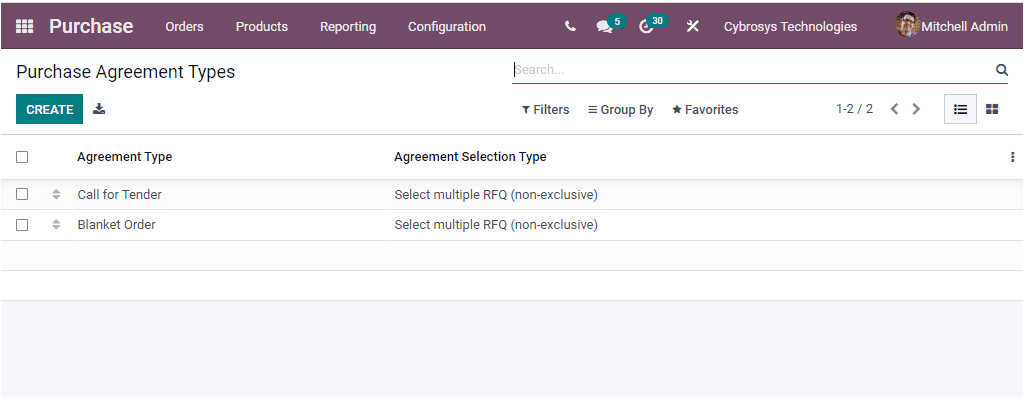Grab the drag handle for Blanket Order
1024x398 pixels.
(56, 224)
